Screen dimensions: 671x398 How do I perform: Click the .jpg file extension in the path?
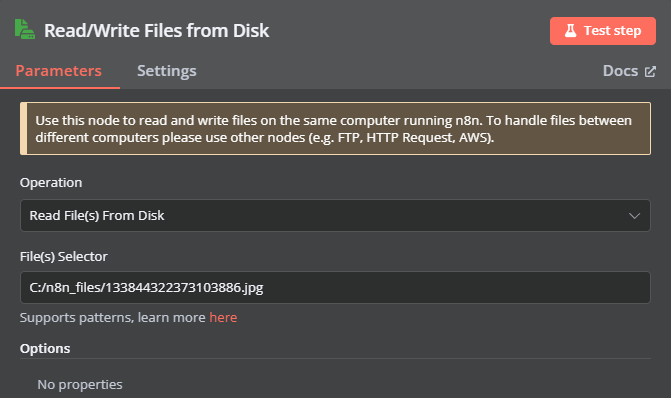tap(252, 288)
